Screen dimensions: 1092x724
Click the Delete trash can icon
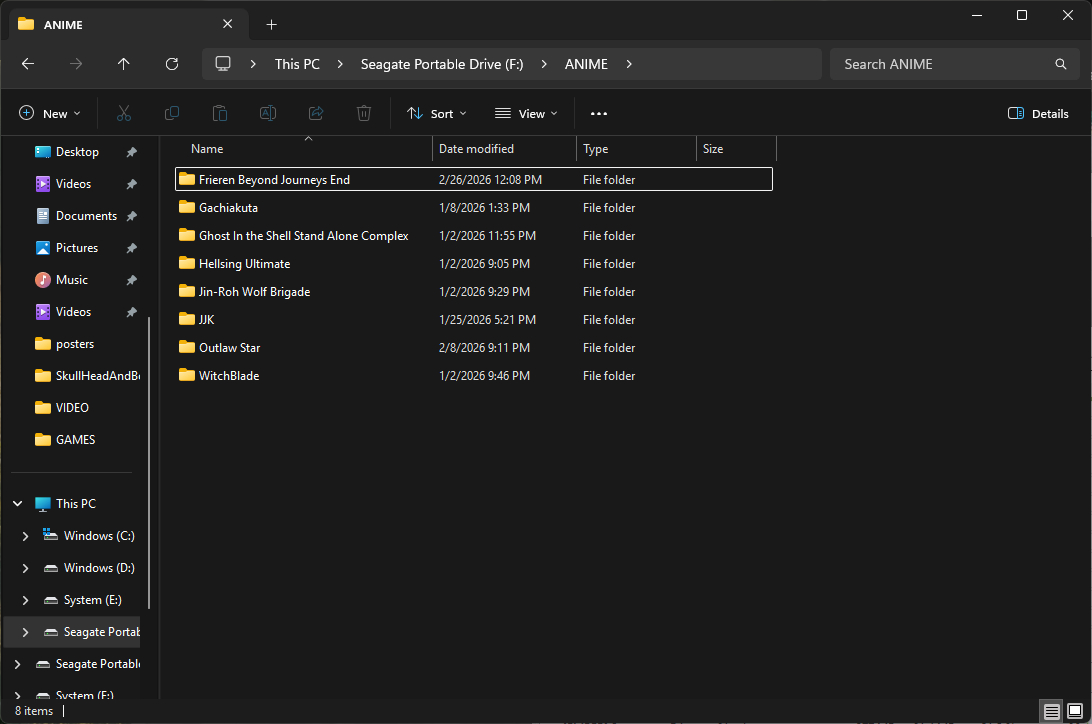[364, 114]
